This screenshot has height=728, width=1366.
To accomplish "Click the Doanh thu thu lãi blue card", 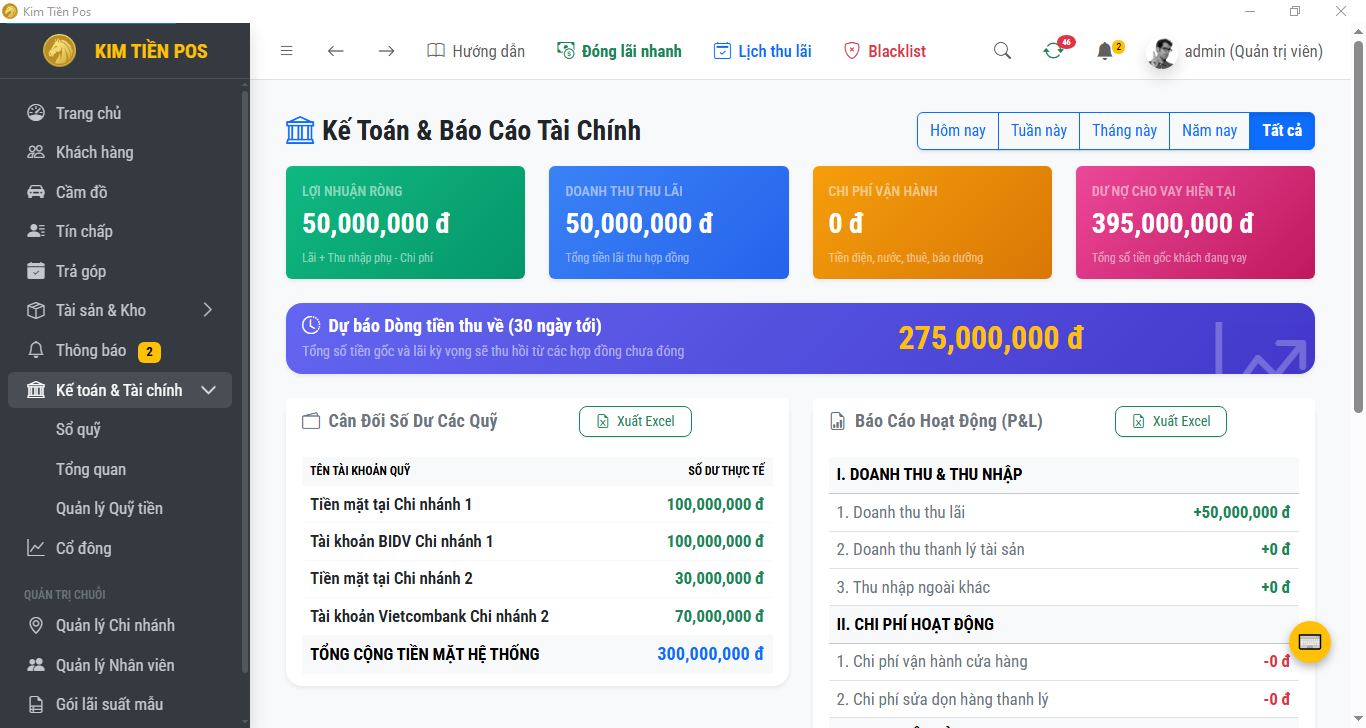I will [669, 222].
